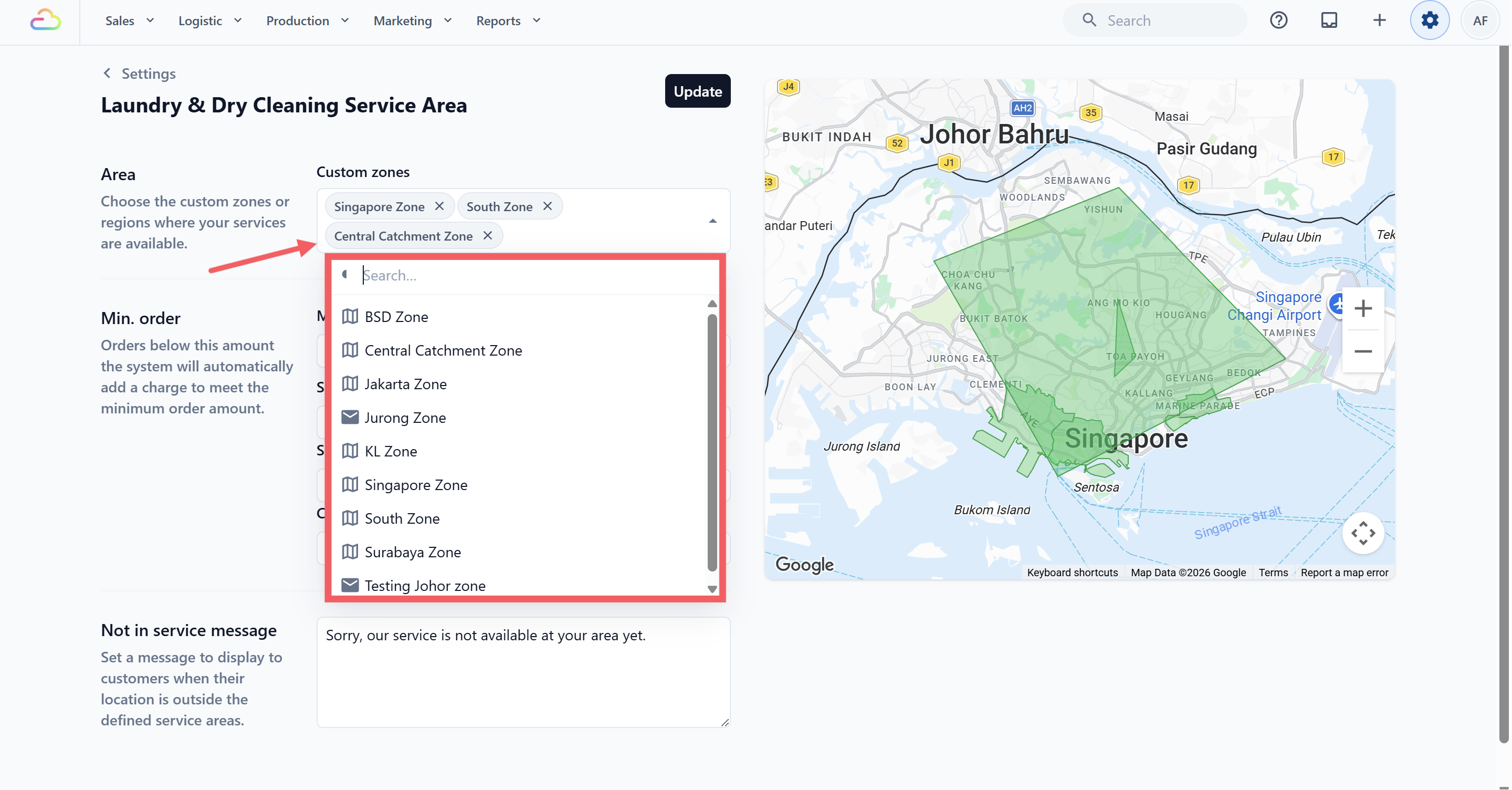Screen dimensions: 1512x790
Task: Click dropdown list scroll down arrow
Action: [x=712, y=589]
